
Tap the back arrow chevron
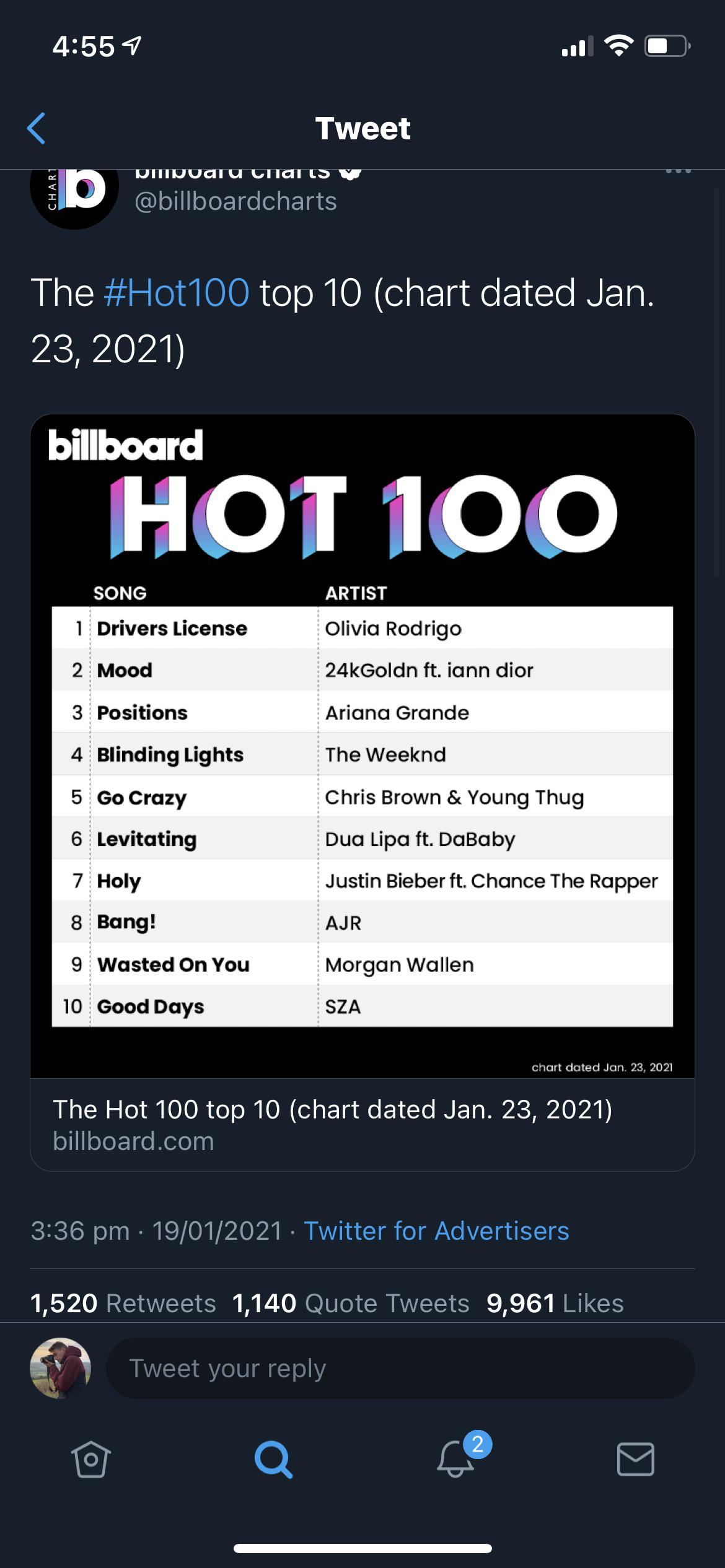[37, 128]
